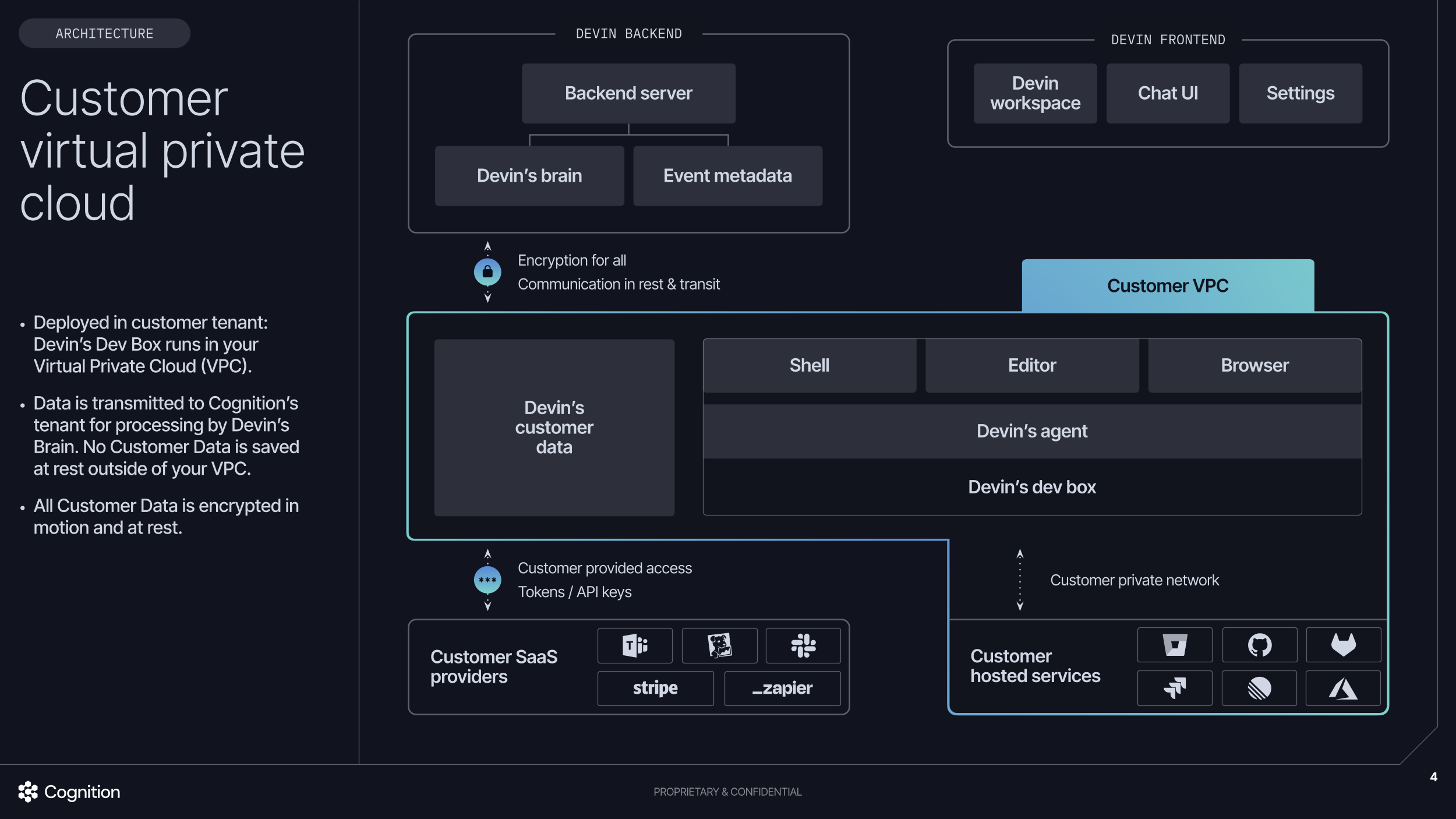
Task: Select the Microsoft Teams icon under Customer SaaS providers
Action: pos(635,645)
